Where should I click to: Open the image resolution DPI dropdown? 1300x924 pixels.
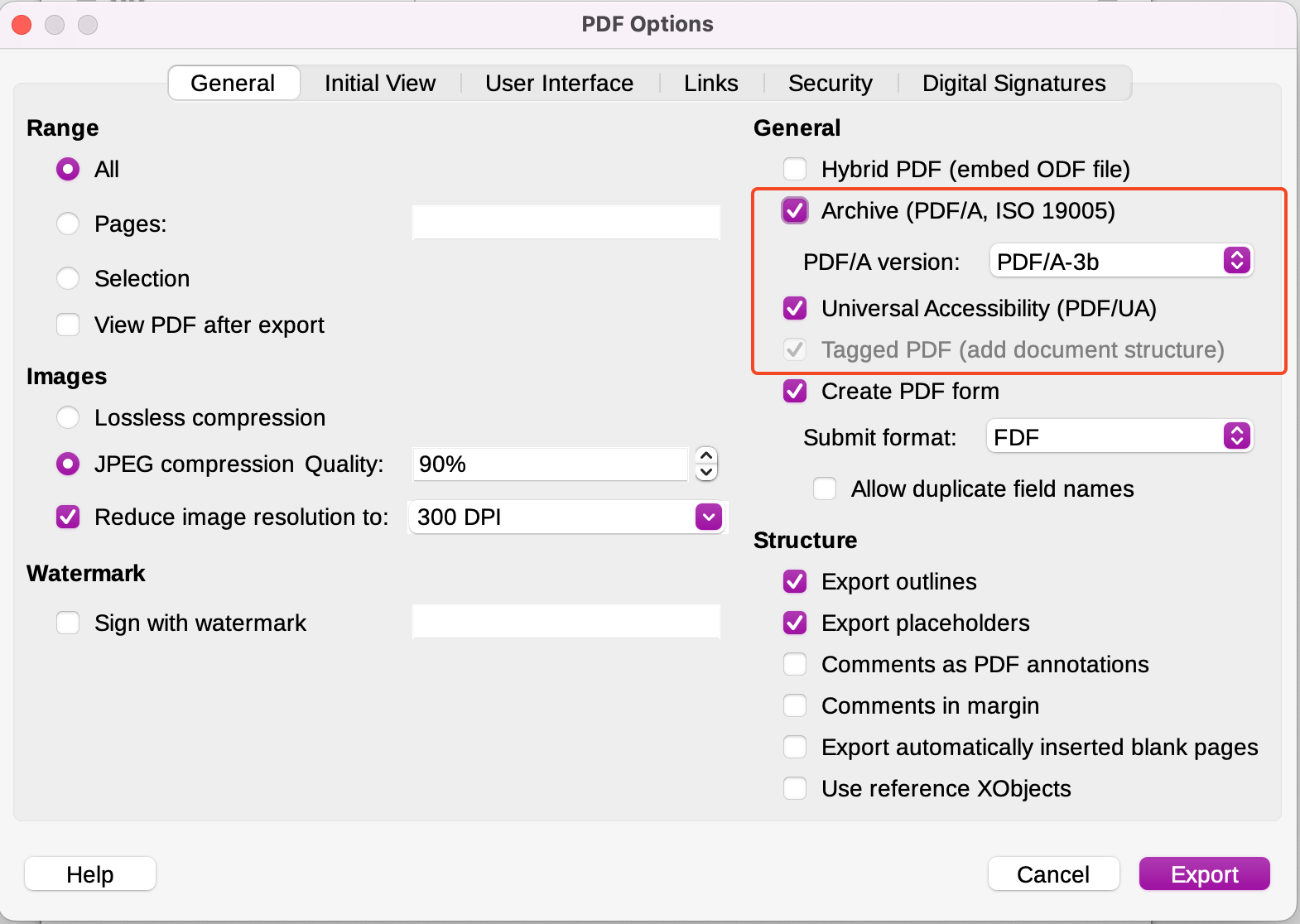pos(708,517)
